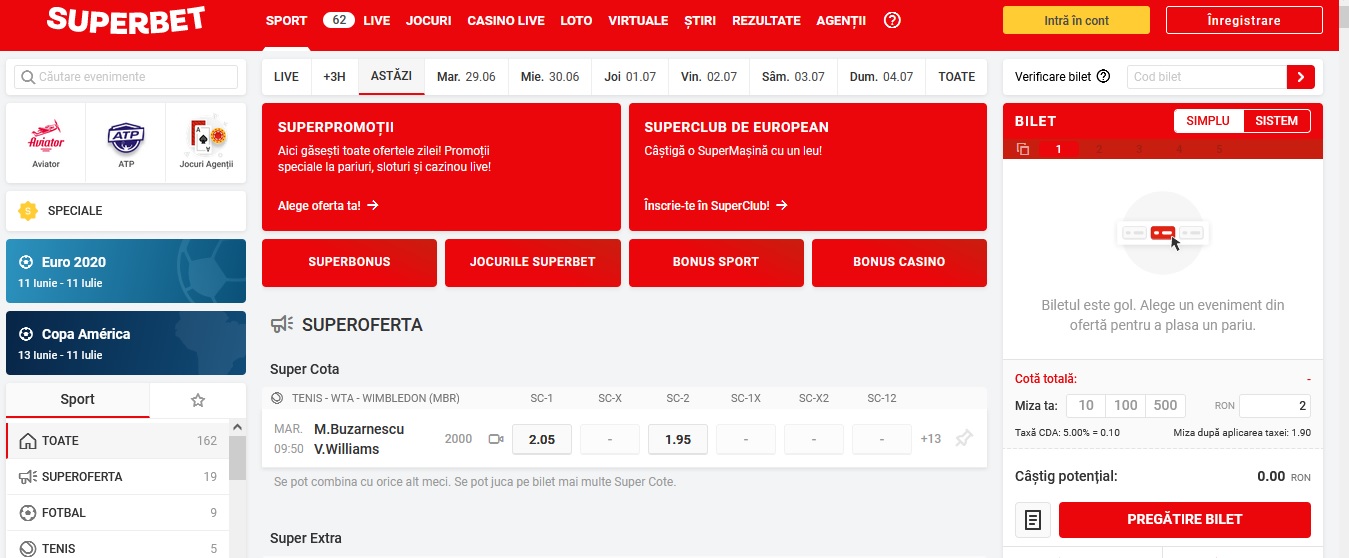This screenshot has width=1349, height=558.
Task: Click the Fotbal ball icon
Action: pos(28,513)
